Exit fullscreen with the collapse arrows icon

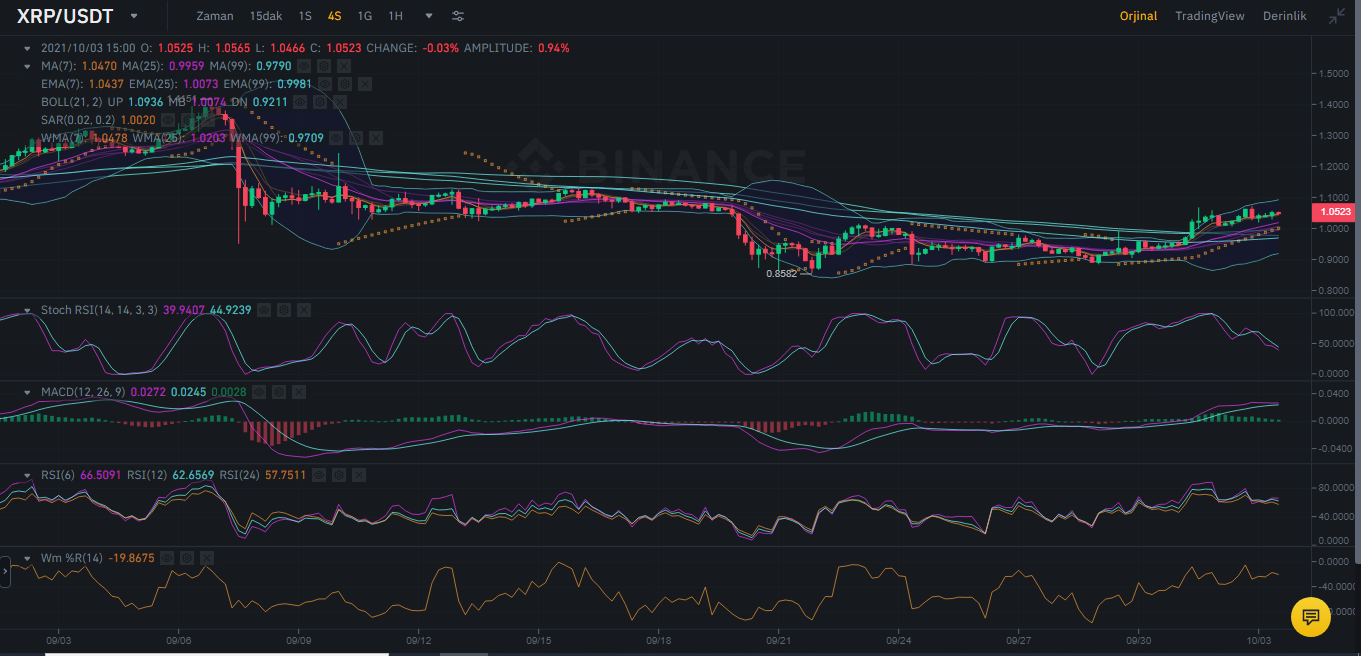click(x=1337, y=16)
